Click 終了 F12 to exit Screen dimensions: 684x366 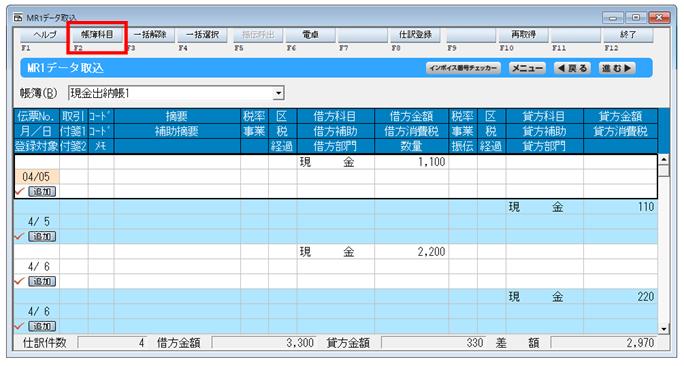point(628,34)
